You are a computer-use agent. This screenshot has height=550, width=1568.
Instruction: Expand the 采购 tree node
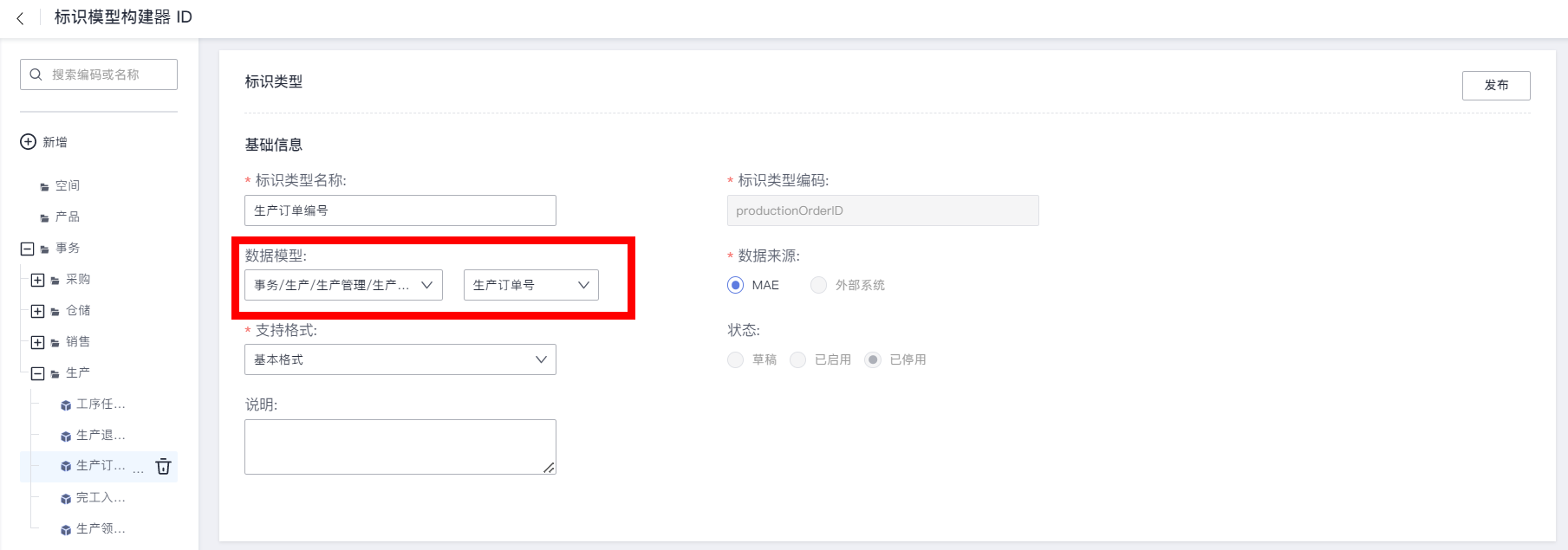37,280
